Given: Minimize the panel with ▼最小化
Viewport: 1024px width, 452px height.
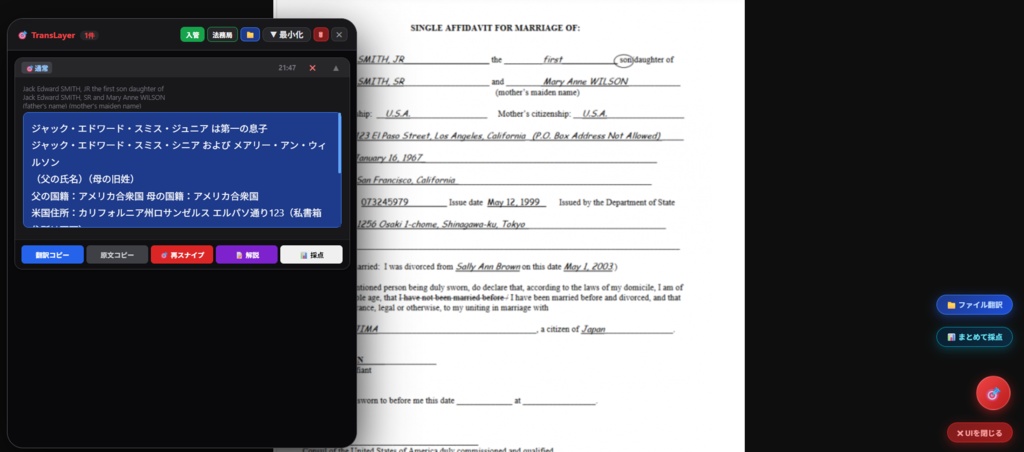Looking at the screenshot, I should [286, 35].
